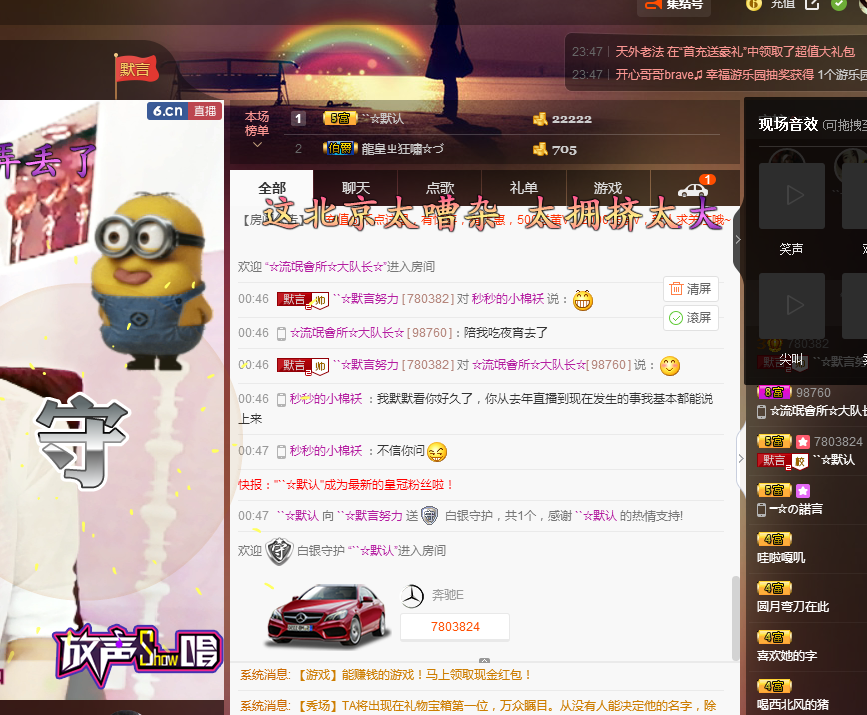Click sender 秒秒的小棉袄 in the 不信你问 message
The height and width of the screenshot is (715, 867).
click(326, 451)
